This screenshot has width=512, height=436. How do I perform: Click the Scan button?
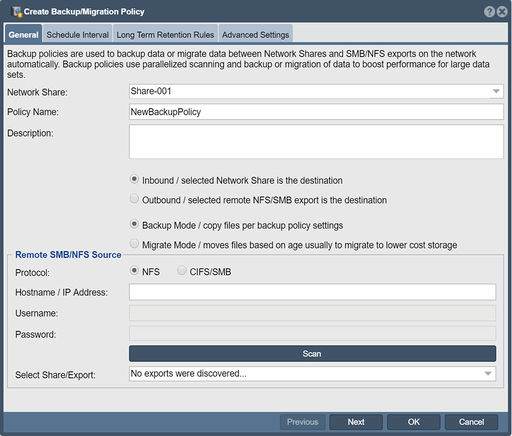(x=312, y=354)
